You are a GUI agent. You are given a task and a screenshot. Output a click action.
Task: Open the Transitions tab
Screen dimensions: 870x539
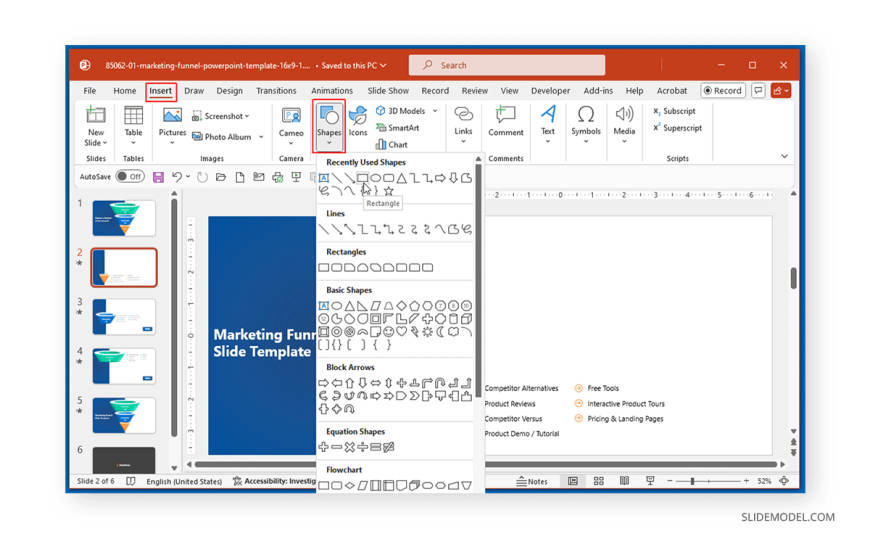click(x=276, y=90)
